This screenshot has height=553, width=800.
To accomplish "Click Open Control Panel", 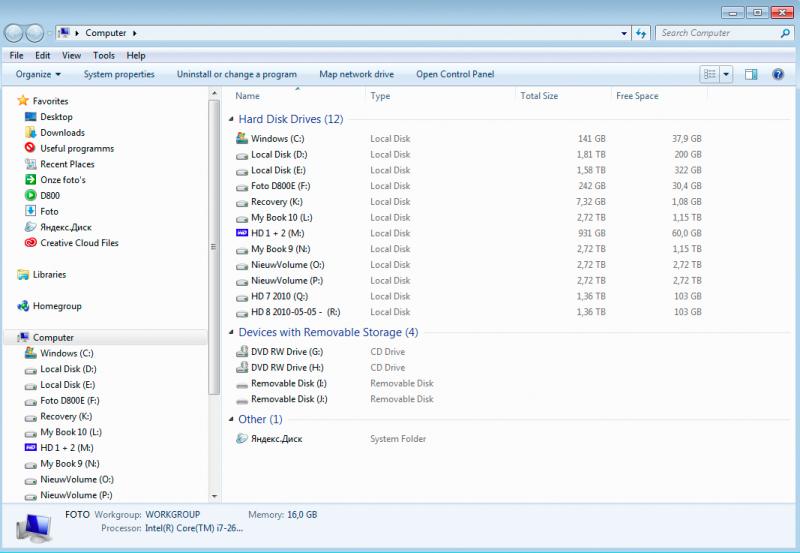I will click(x=455, y=74).
